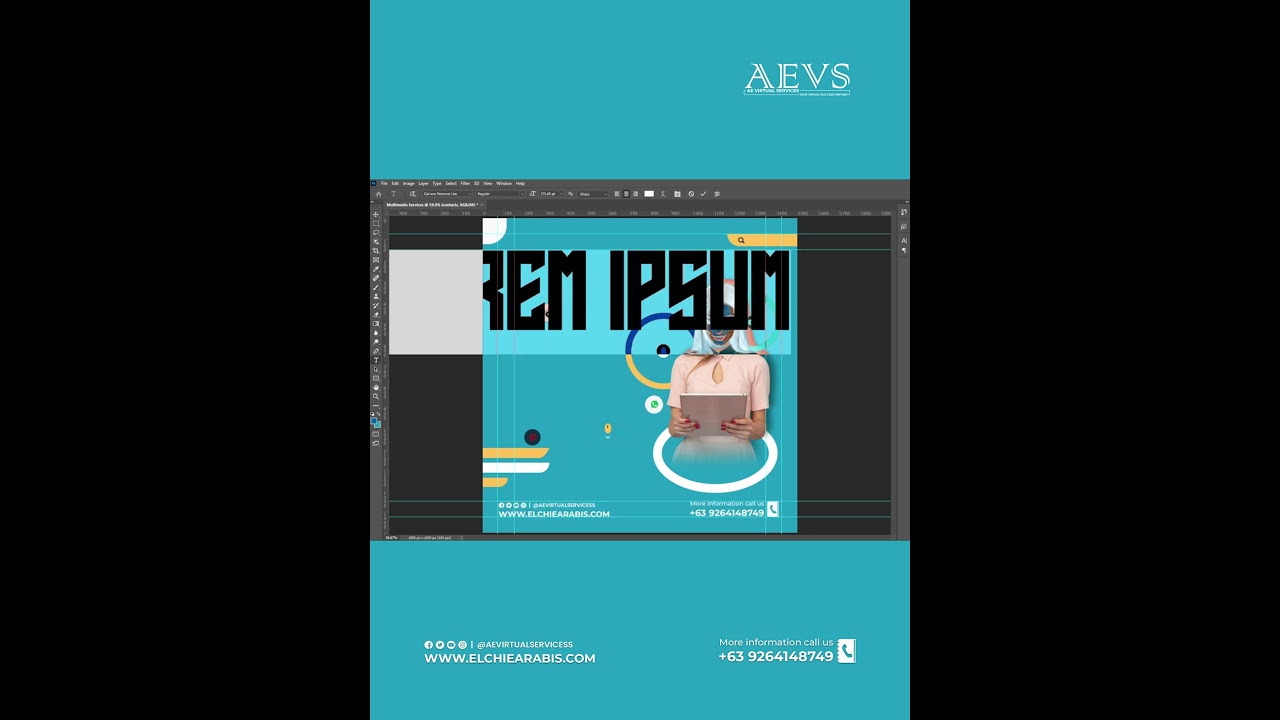Open the Window menu
The image size is (1280, 720).
coord(504,183)
